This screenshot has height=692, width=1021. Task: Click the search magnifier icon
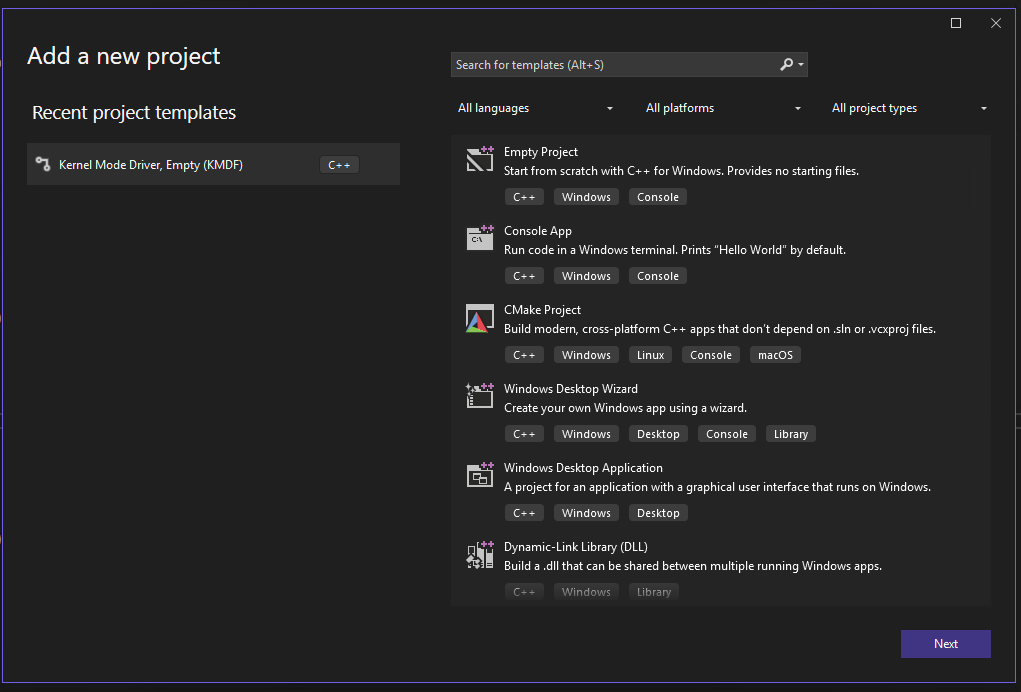(x=786, y=64)
